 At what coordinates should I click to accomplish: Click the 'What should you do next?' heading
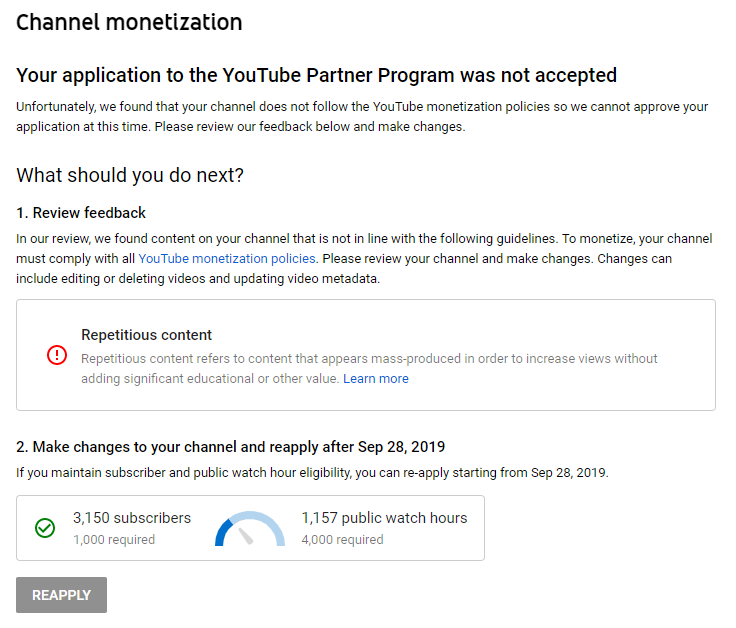pyautogui.click(x=130, y=175)
